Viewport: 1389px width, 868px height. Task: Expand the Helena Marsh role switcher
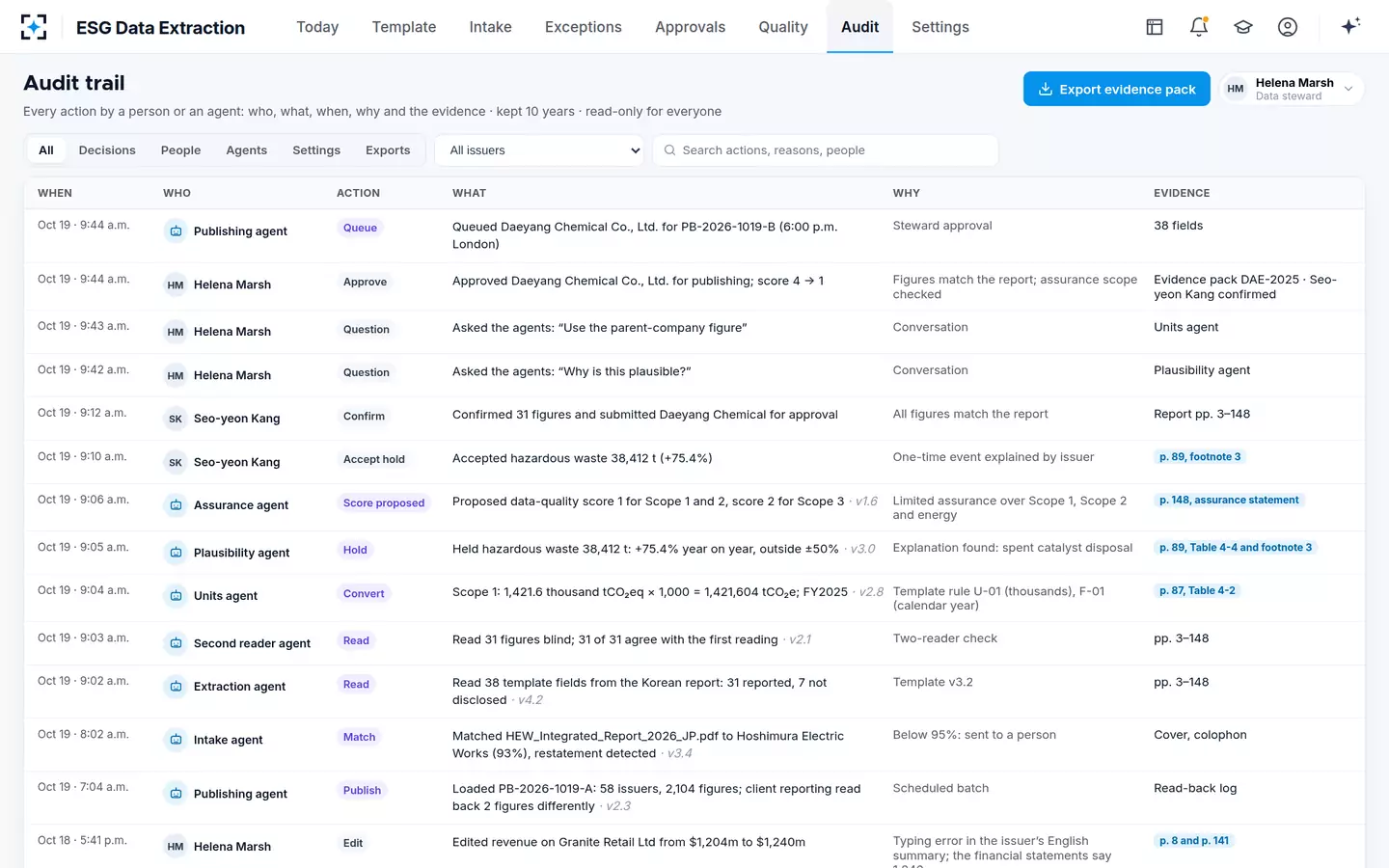1292,89
